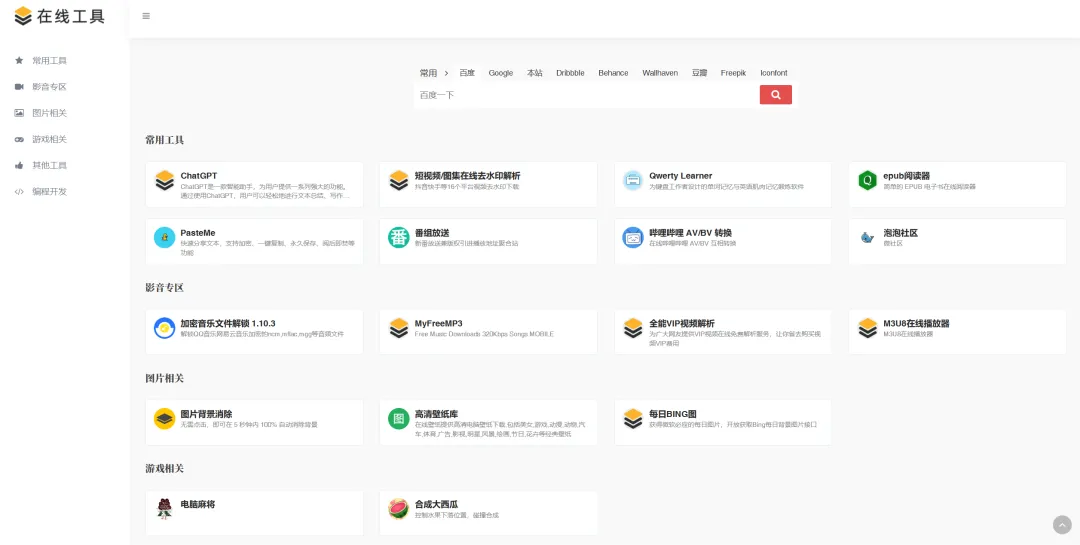The width and height of the screenshot is (1080, 545).
Task: Click the green epub阅读器 hexagon icon
Action: [867, 181]
